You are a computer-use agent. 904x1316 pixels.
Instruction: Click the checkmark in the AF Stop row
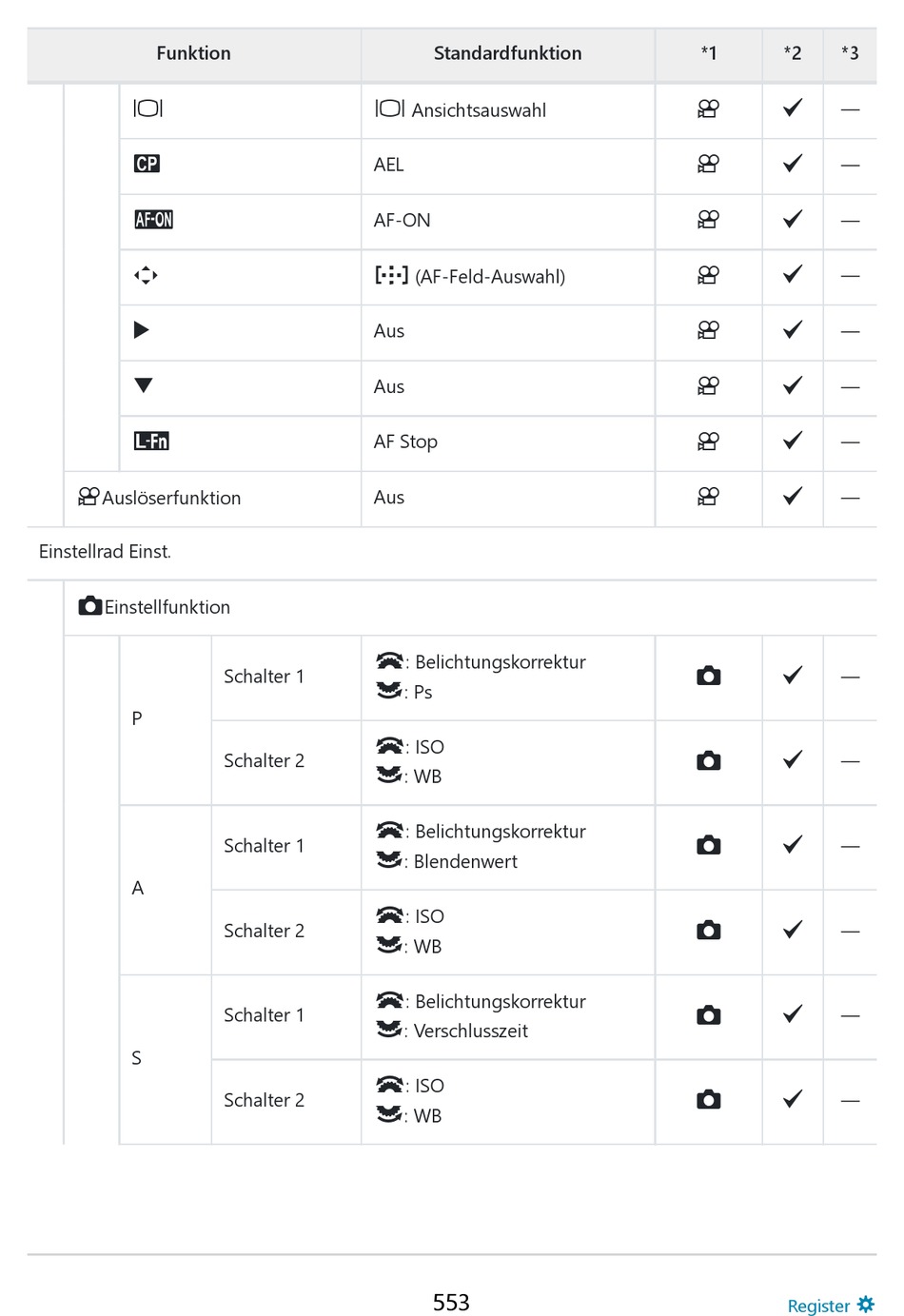coord(792,441)
